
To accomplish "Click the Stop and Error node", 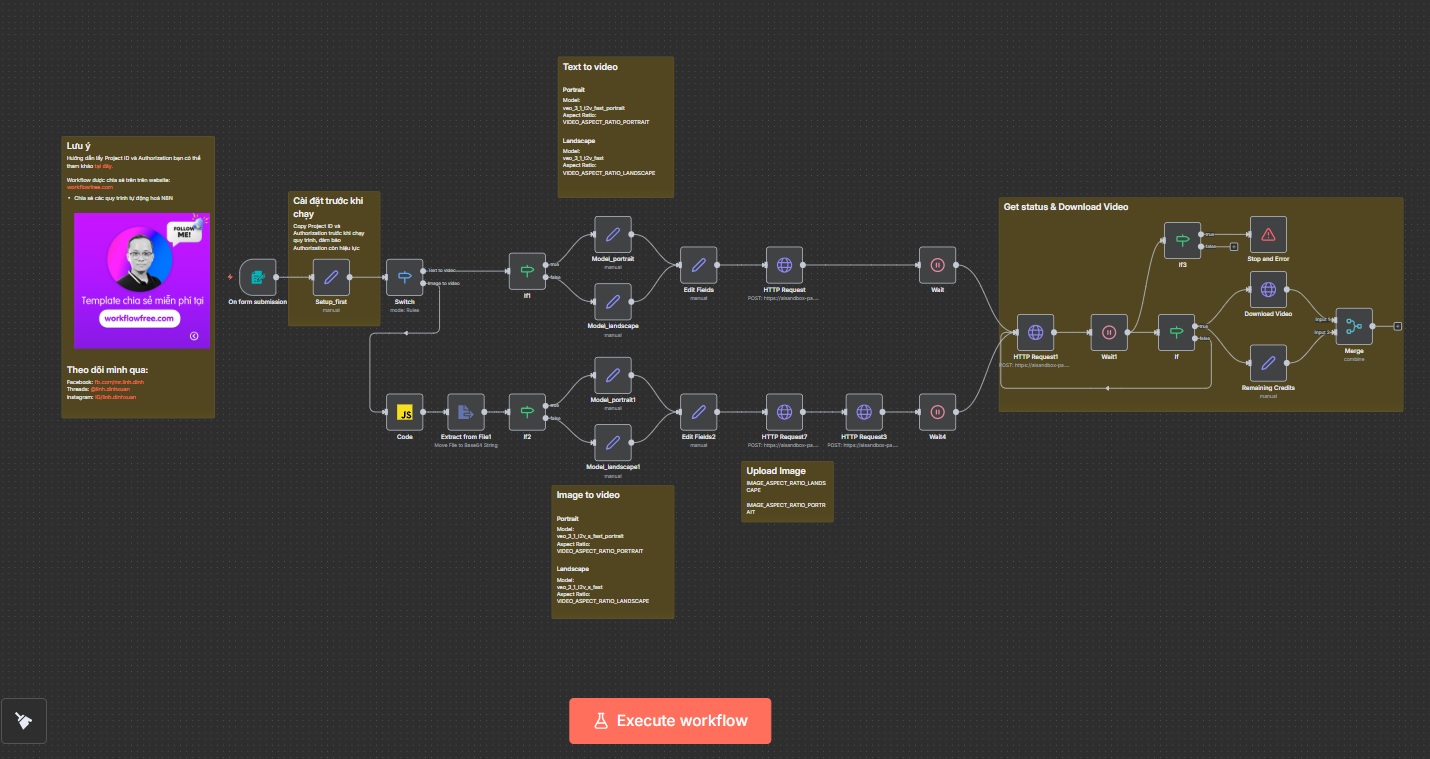I will point(1268,235).
